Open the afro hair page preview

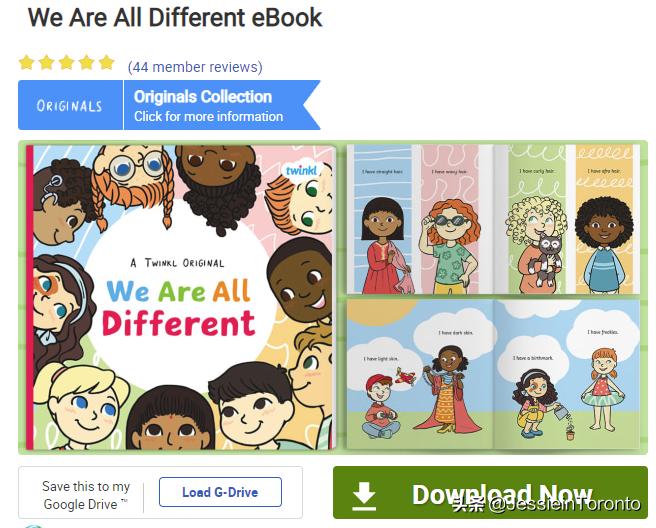point(605,219)
